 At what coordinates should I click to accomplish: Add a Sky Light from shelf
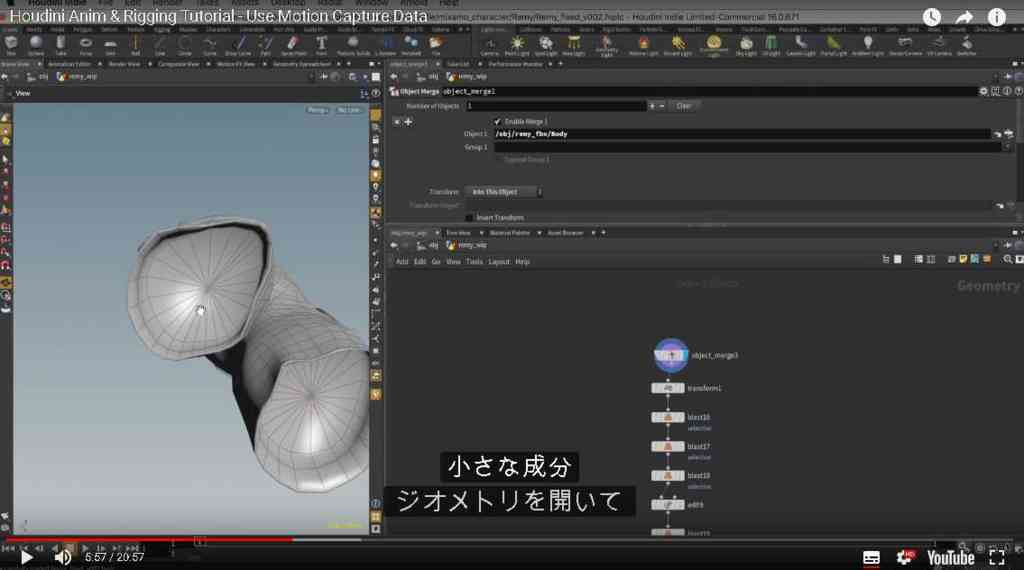click(746, 44)
